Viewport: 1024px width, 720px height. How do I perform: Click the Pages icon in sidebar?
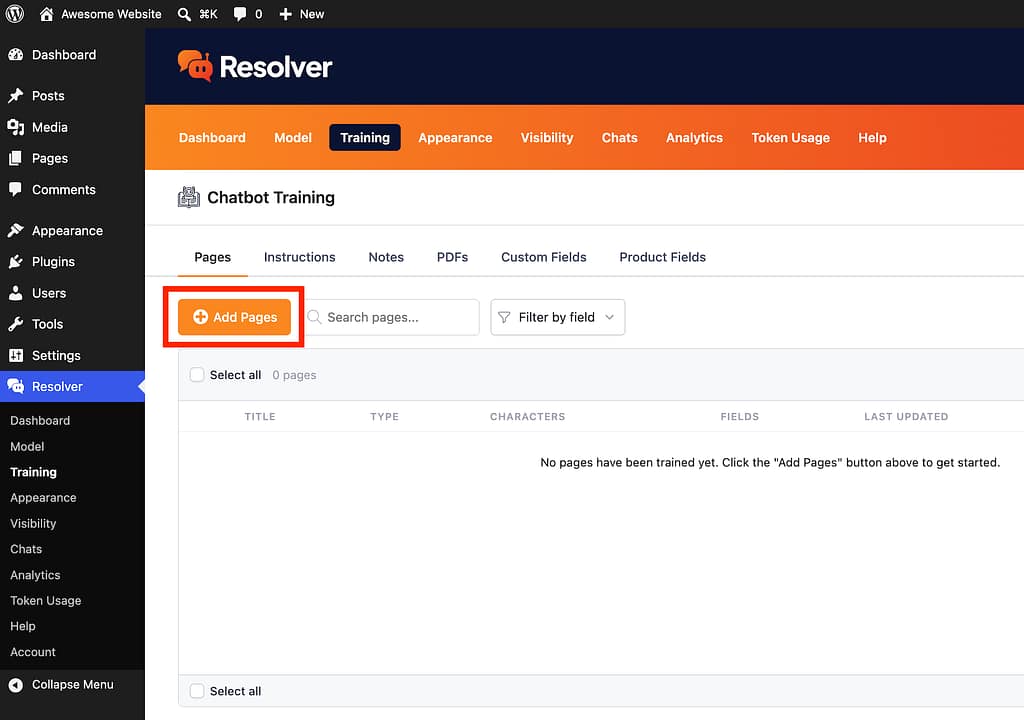[x=16, y=158]
